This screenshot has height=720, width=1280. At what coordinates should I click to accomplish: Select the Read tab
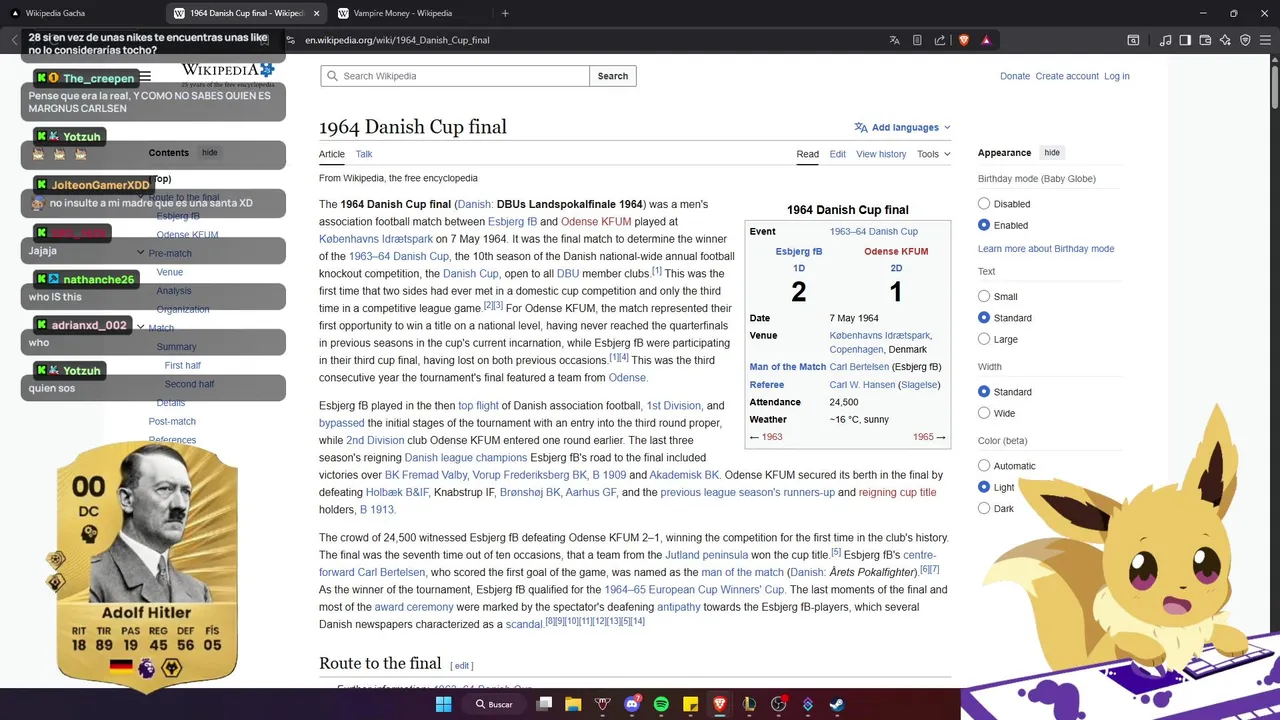point(808,154)
